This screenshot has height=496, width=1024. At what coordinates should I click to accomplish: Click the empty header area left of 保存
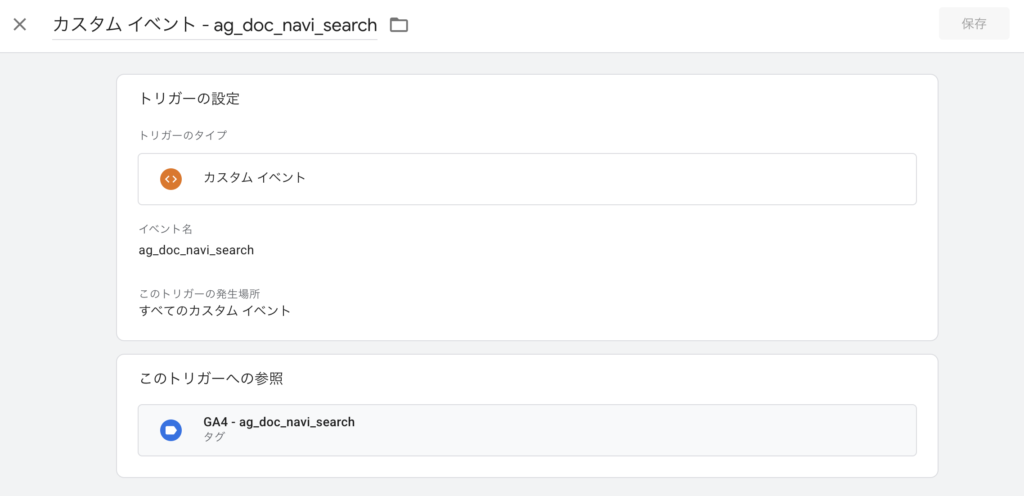[700, 24]
